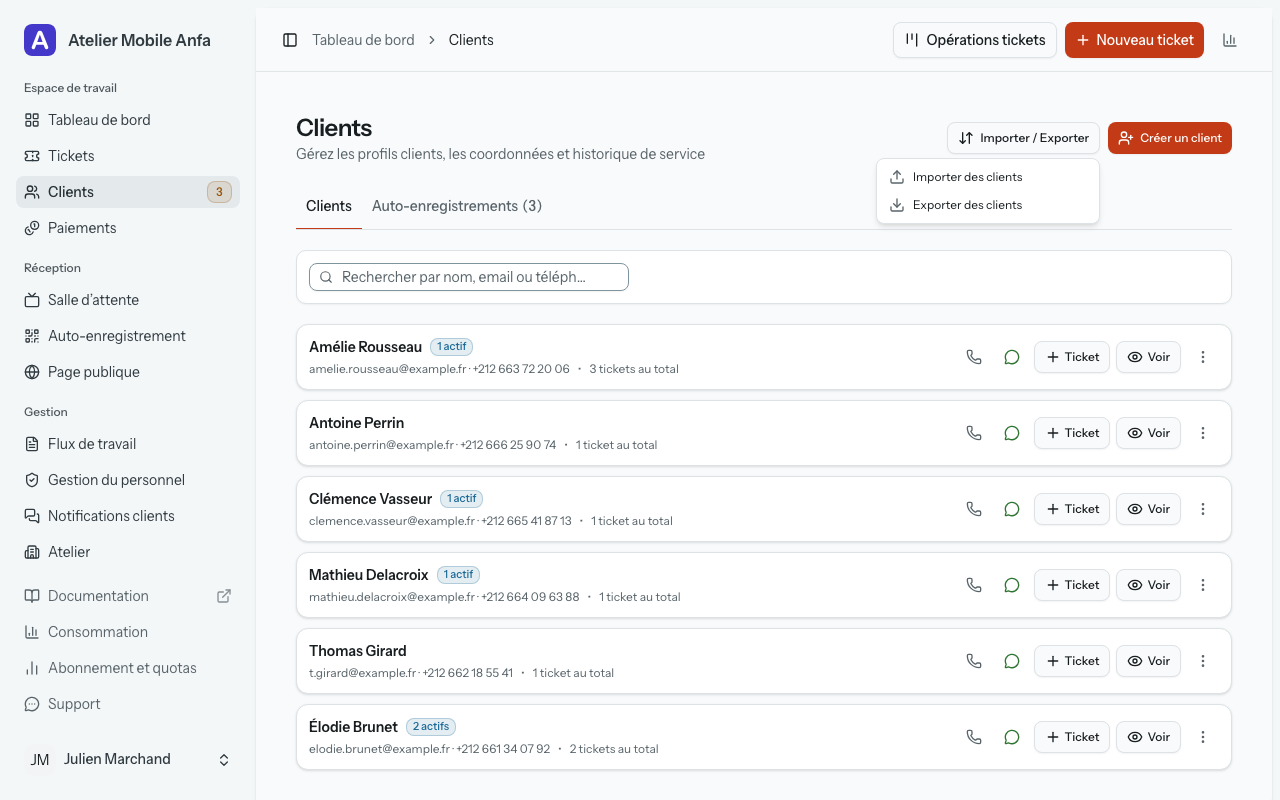Open Abonnement et quotas page
The height and width of the screenshot is (800, 1280).
point(128,668)
